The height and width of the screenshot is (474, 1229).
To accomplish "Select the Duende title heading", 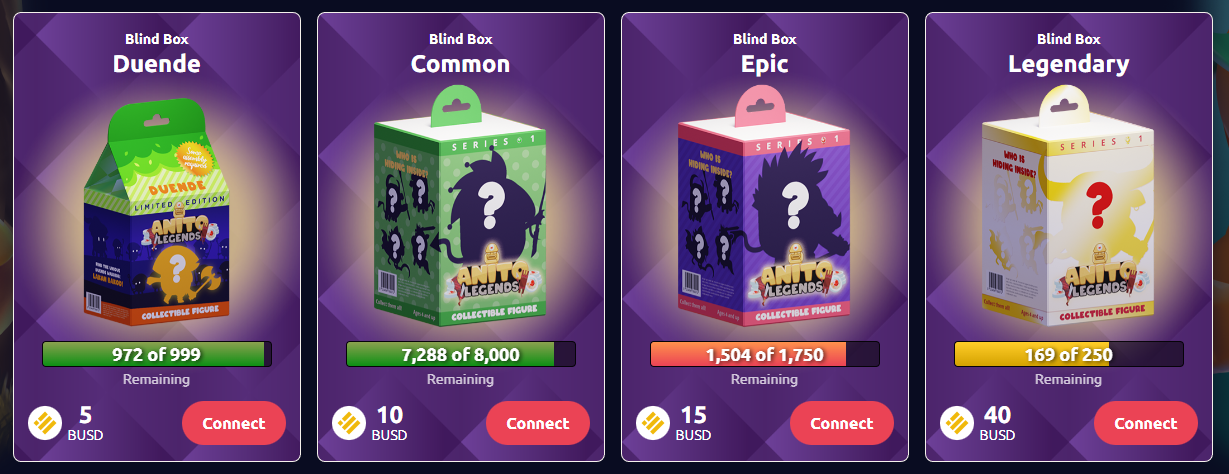I will pyautogui.click(x=157, y=64).
